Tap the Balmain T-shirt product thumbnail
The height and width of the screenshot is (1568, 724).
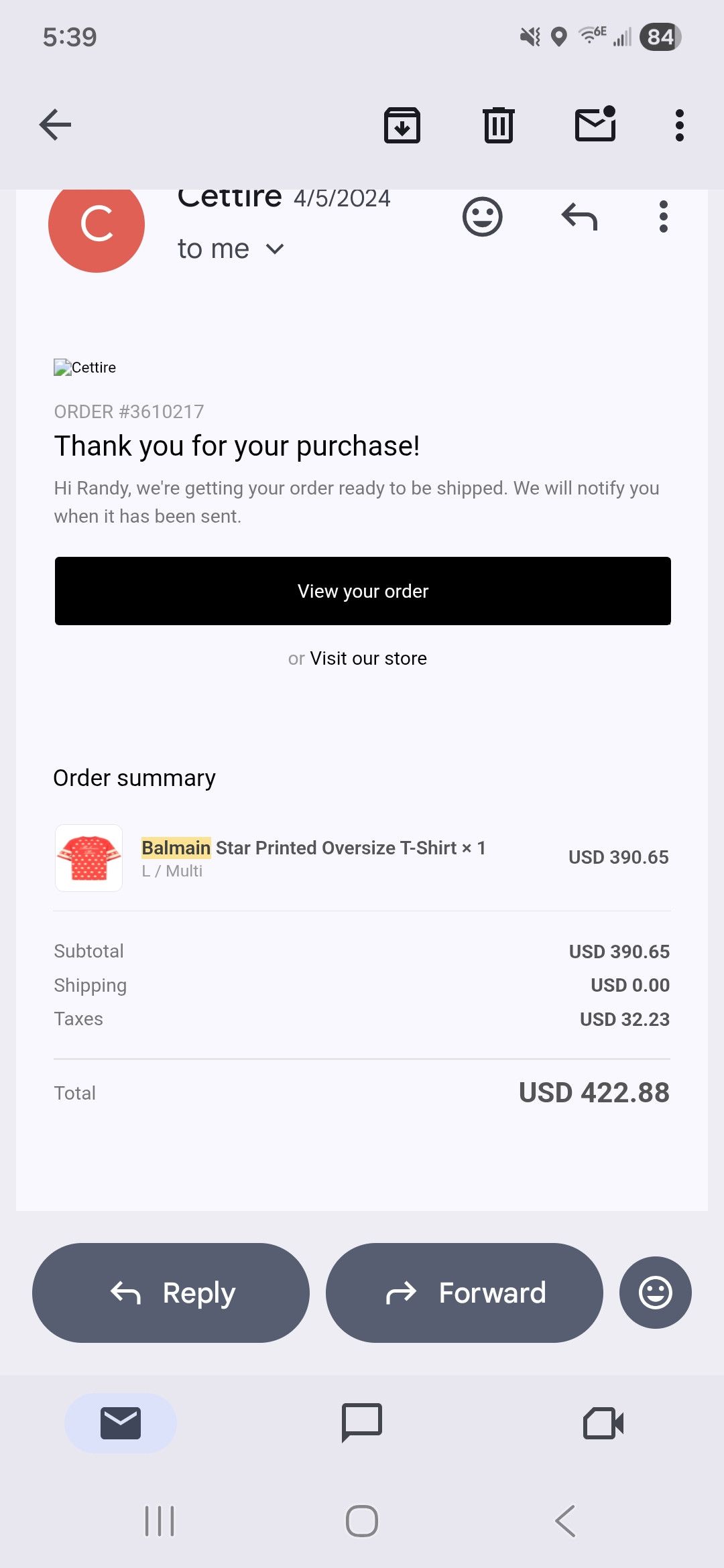point(88,858)
